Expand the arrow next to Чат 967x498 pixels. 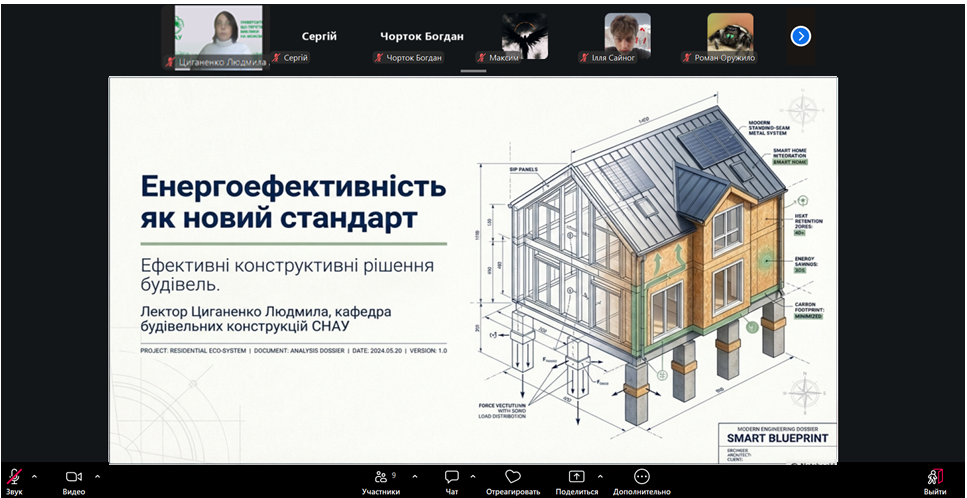[473, 476]
